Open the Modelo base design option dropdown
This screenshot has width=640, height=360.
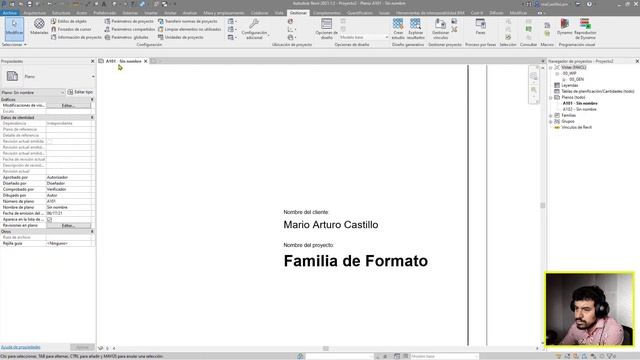point(364,37)
